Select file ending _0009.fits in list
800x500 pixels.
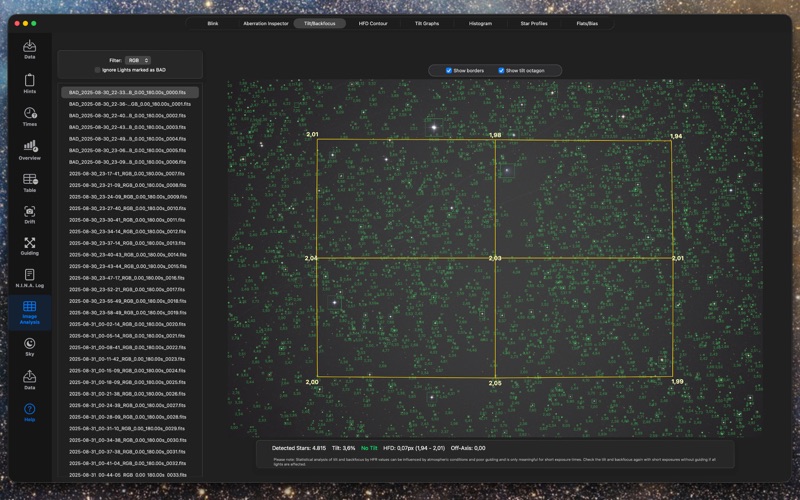pyautogui.click(x=130, y=196)
